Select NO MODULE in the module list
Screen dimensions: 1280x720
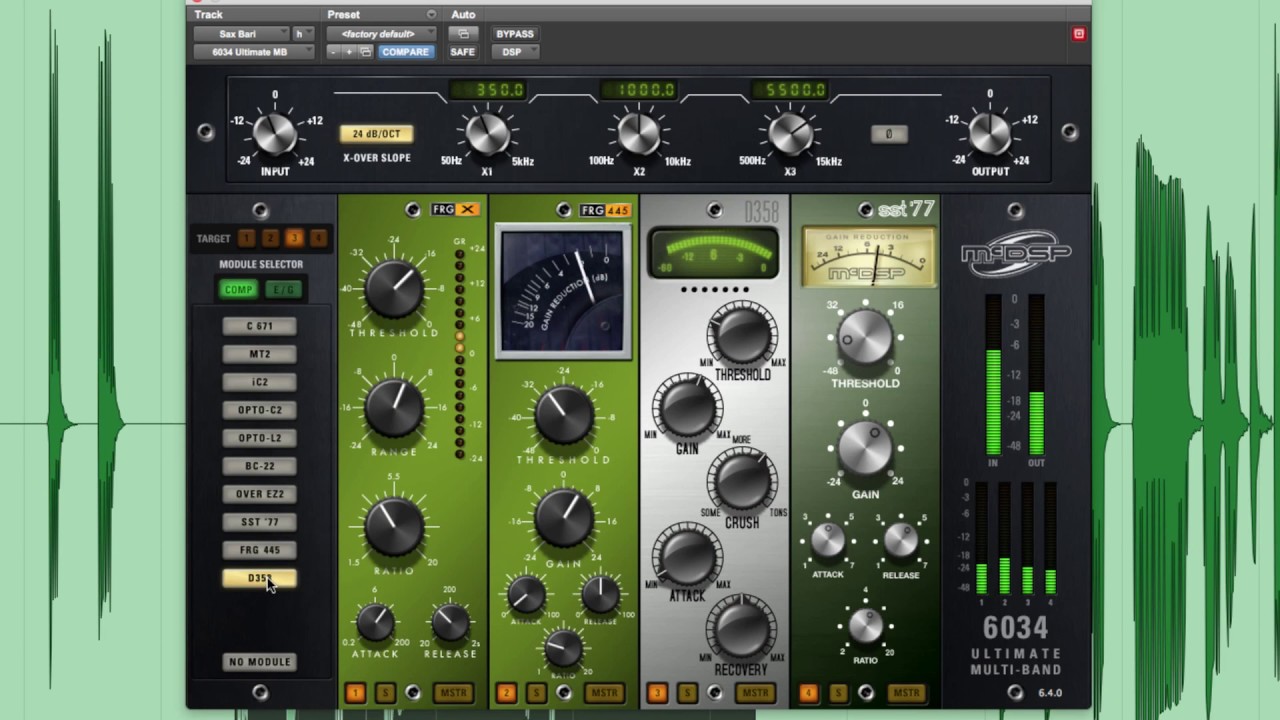pyautogui.click(x=260, y=662)
